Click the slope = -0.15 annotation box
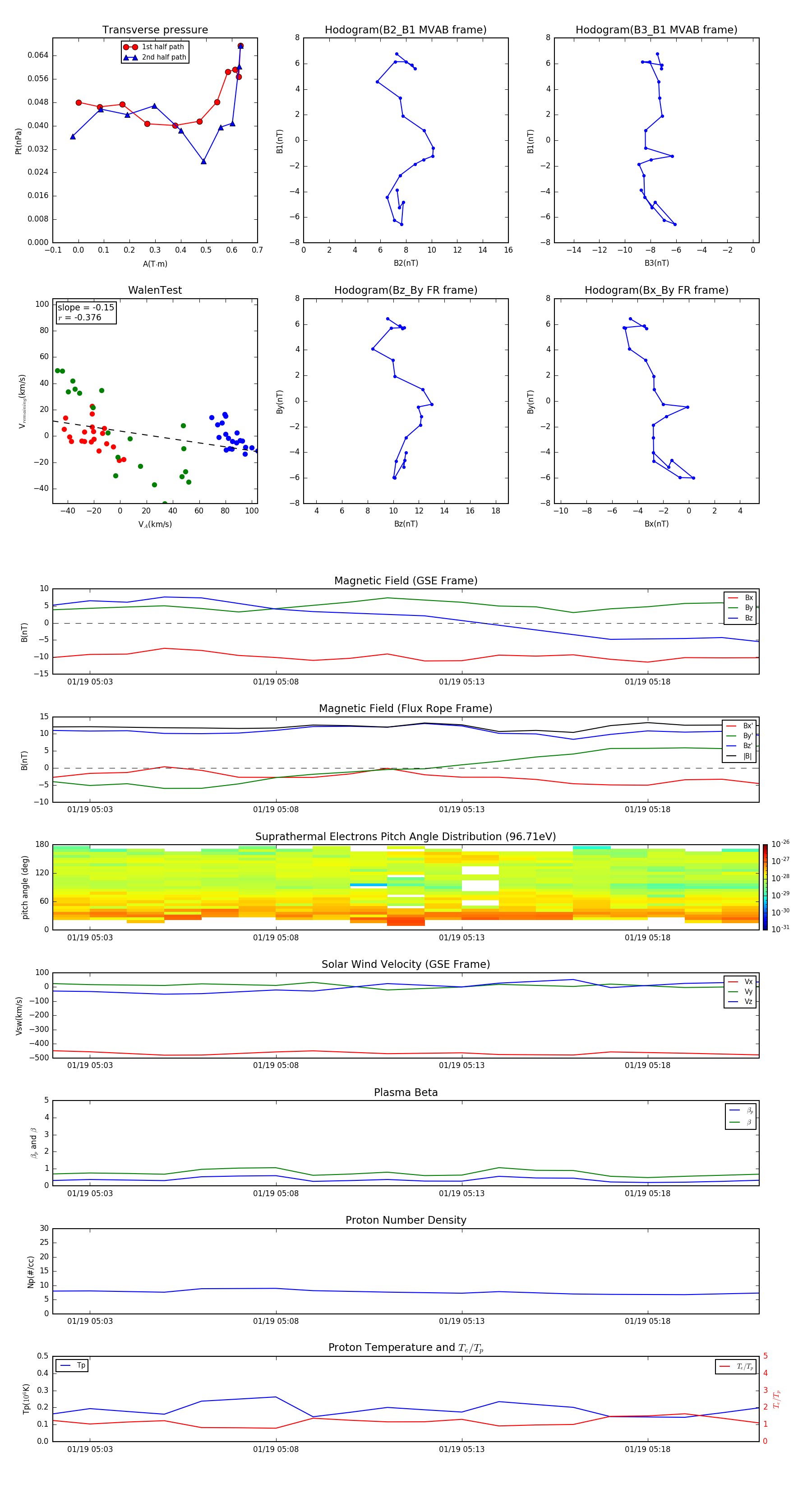This screenshot has height=1489, width=812. tap(86, 312)
